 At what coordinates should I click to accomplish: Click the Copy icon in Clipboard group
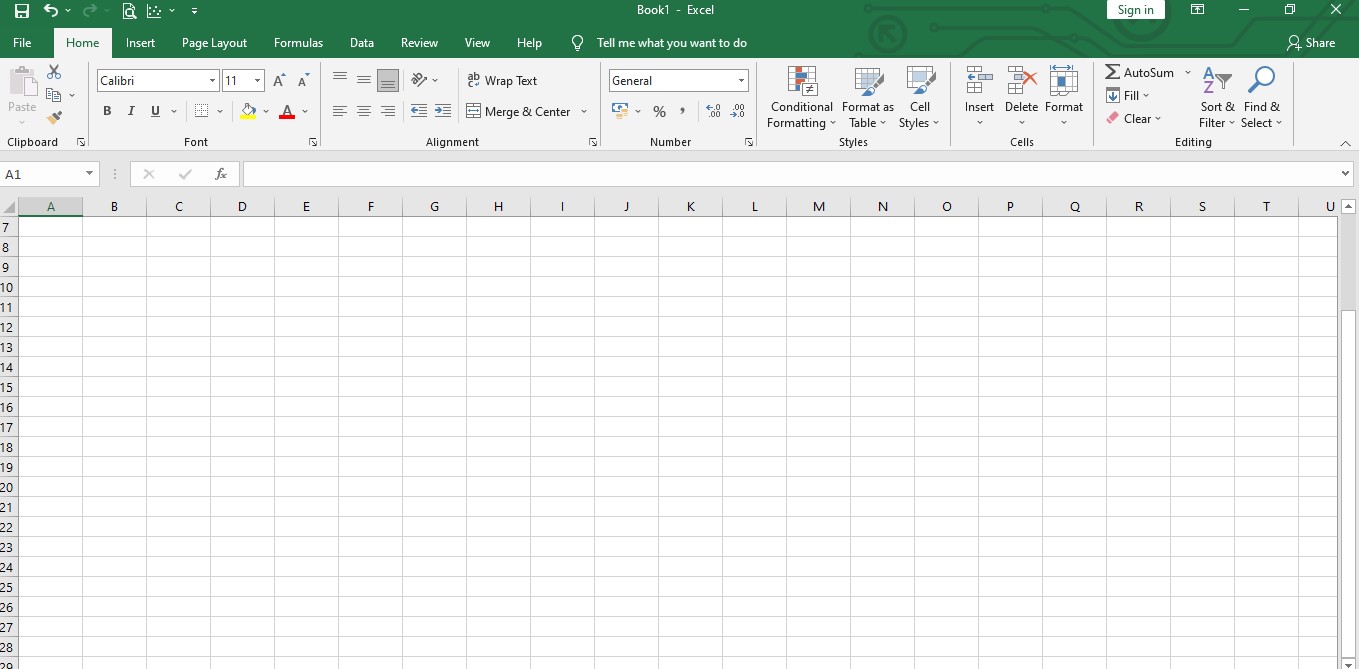point(54,95)
